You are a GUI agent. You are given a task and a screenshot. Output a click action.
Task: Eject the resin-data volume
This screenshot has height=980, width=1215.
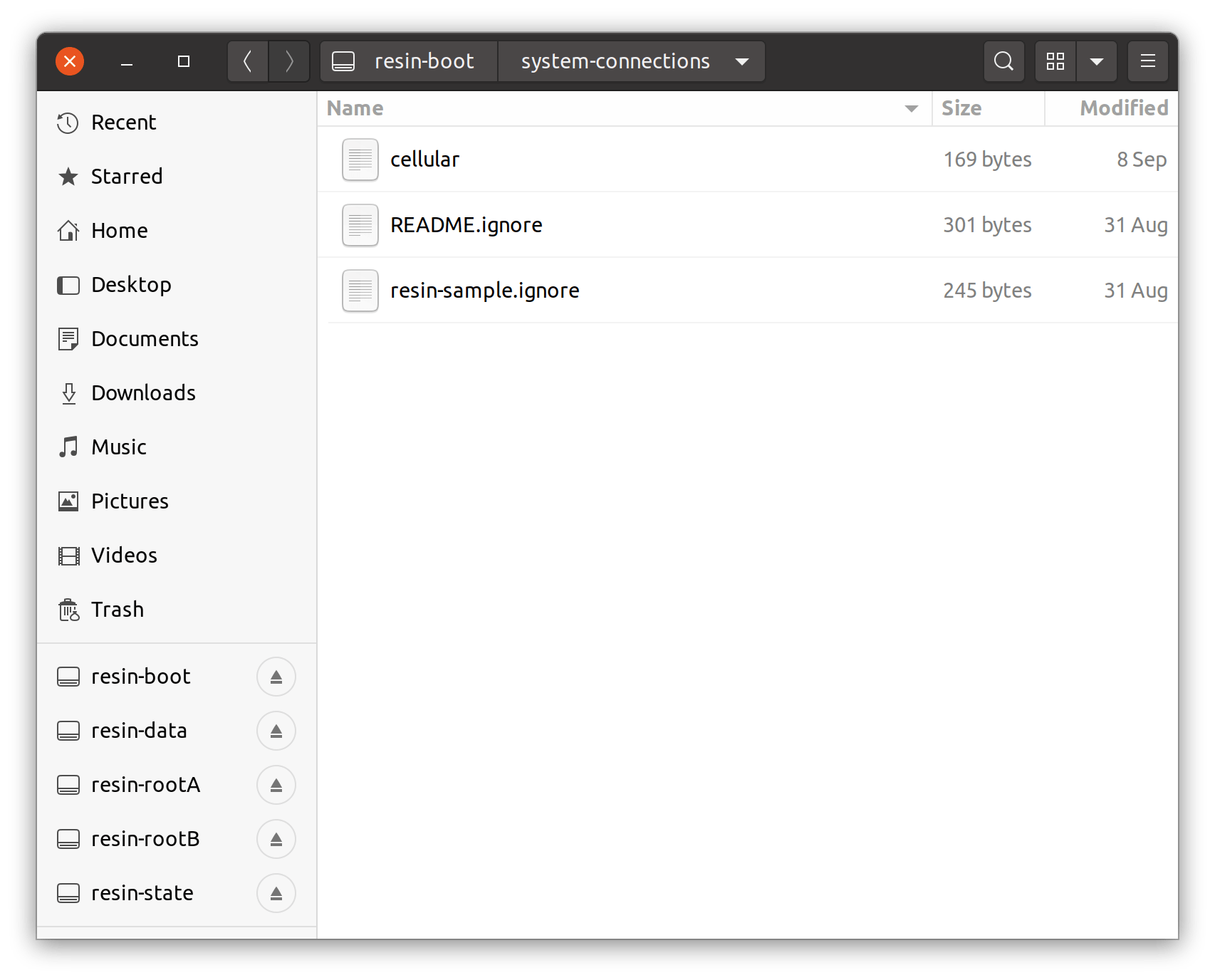(x=276, y=731)
